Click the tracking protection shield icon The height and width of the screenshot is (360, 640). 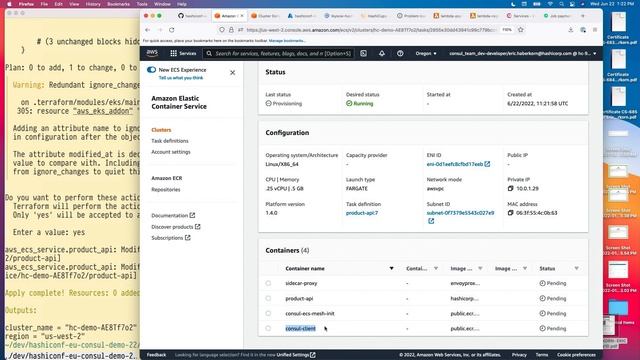coord(222,30)
